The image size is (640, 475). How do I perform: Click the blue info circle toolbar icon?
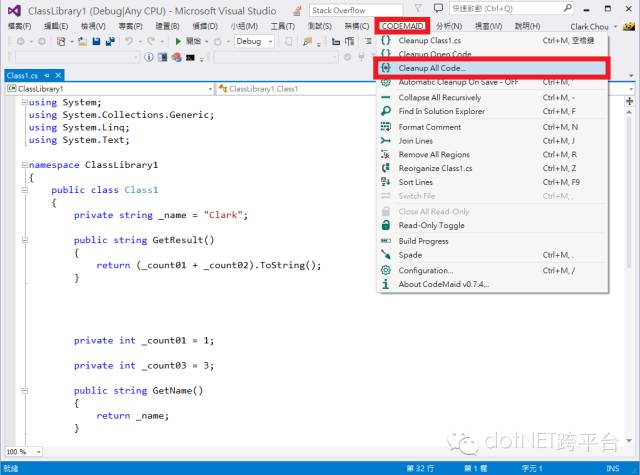pos(149,58)
